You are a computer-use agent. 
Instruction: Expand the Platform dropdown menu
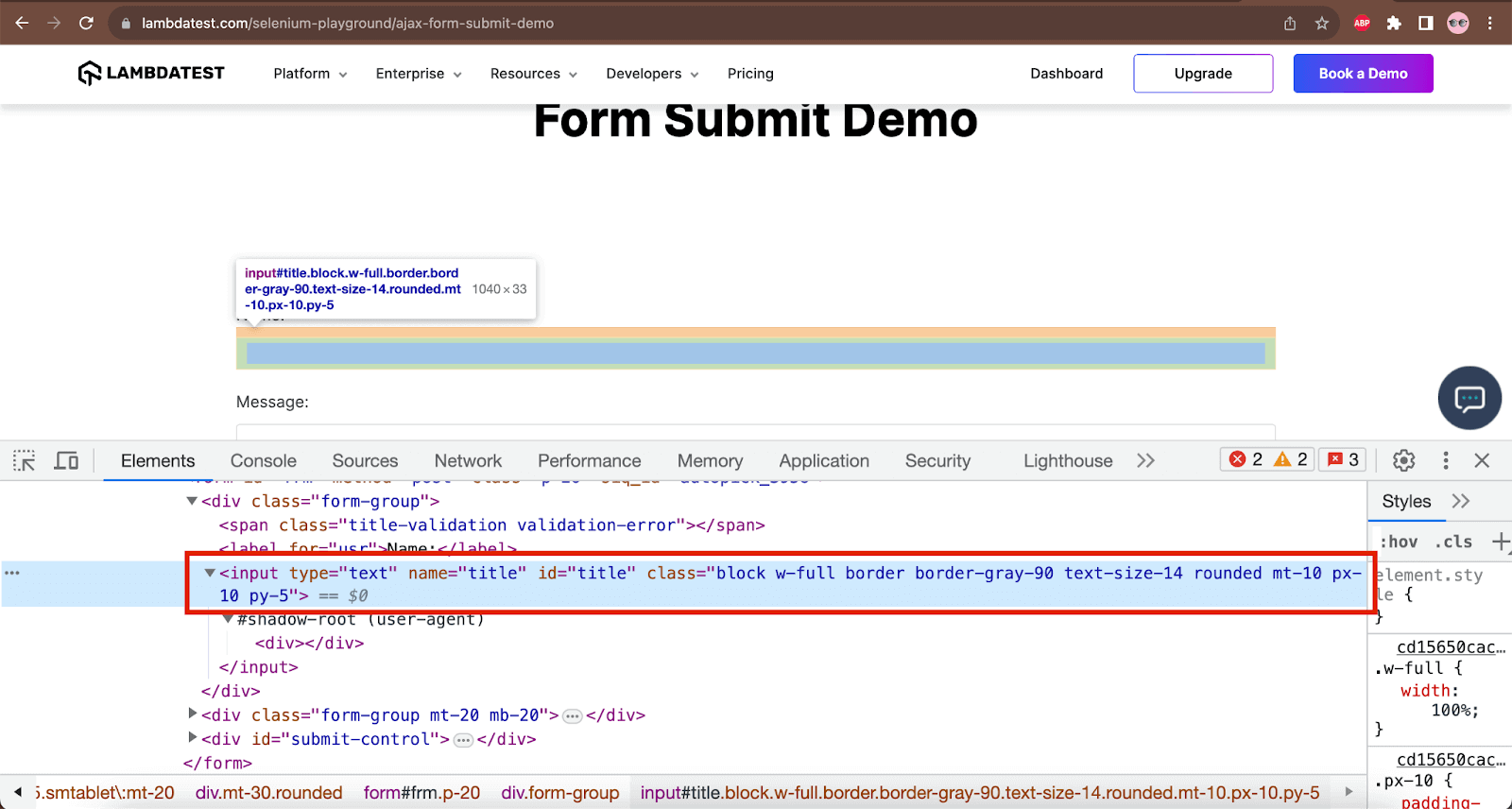coord(310,74)
